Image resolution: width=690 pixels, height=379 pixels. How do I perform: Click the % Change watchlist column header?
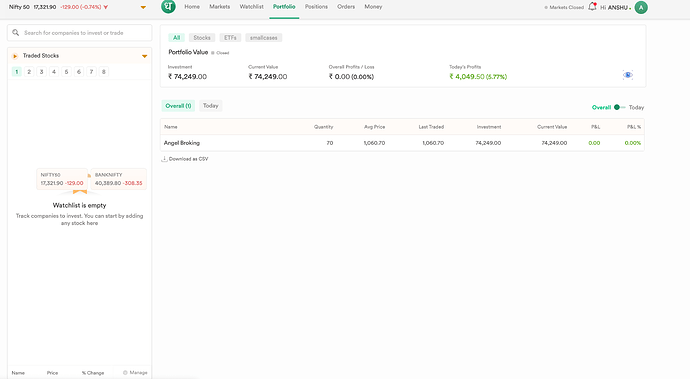tap(93, 373)
